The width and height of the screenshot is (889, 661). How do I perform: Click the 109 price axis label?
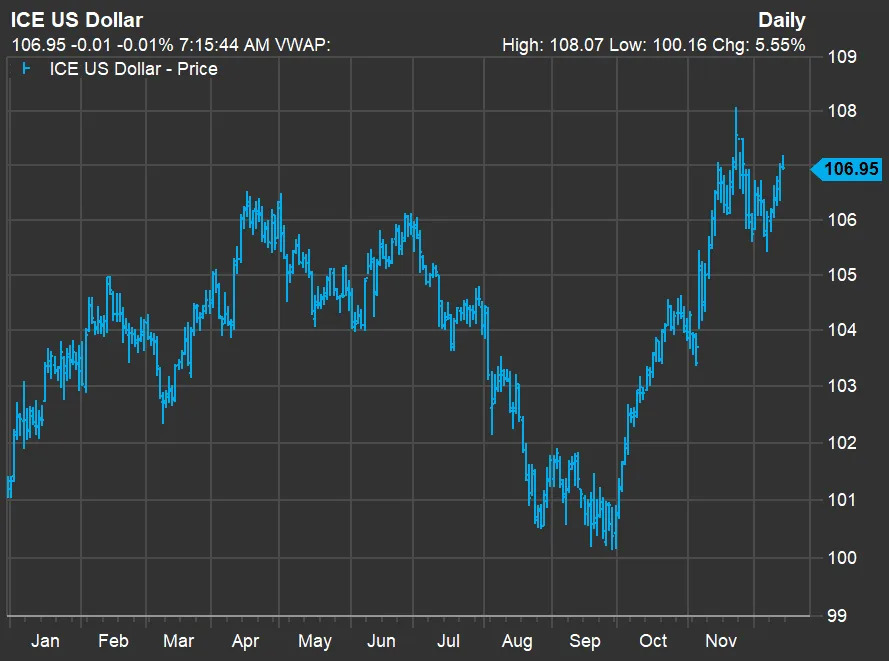[843, 57]
